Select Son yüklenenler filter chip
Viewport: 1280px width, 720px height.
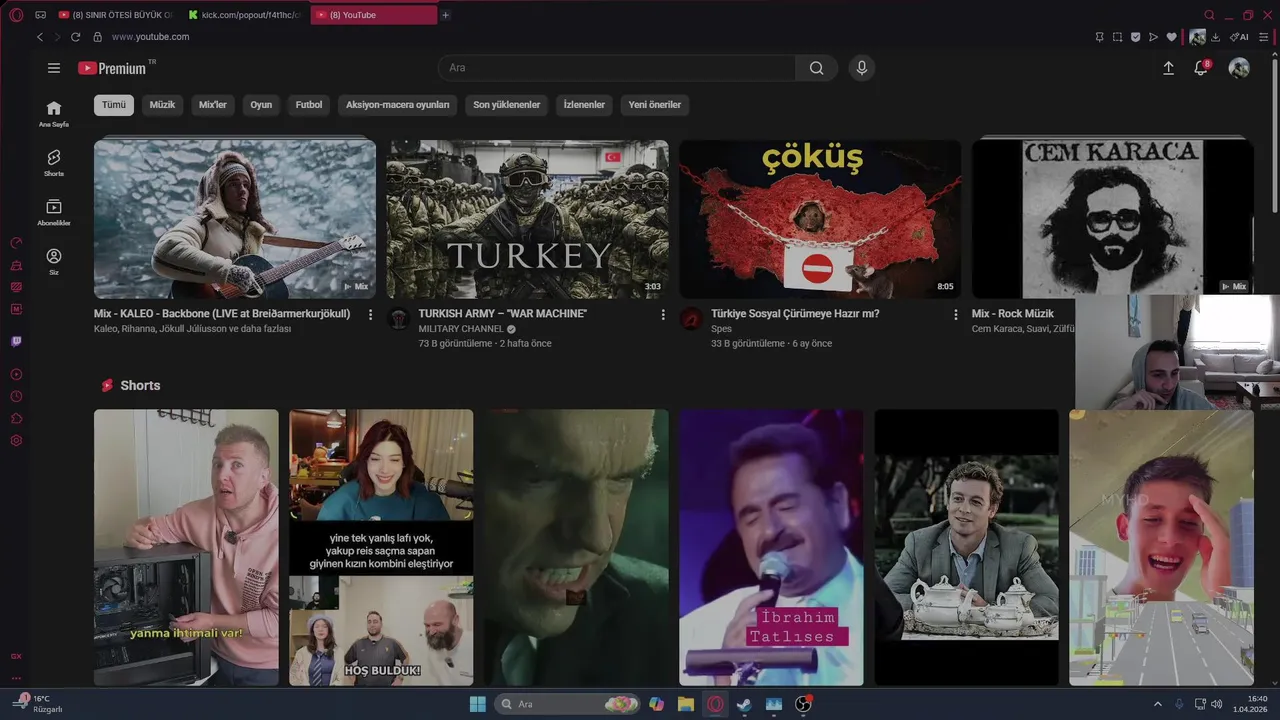tap(507, 105)
